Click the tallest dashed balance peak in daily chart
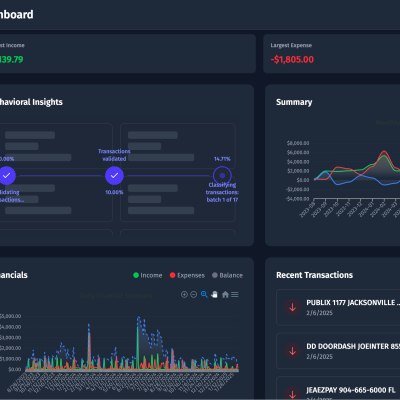This screenshot has width=400, height=400. tap(139, 318)
